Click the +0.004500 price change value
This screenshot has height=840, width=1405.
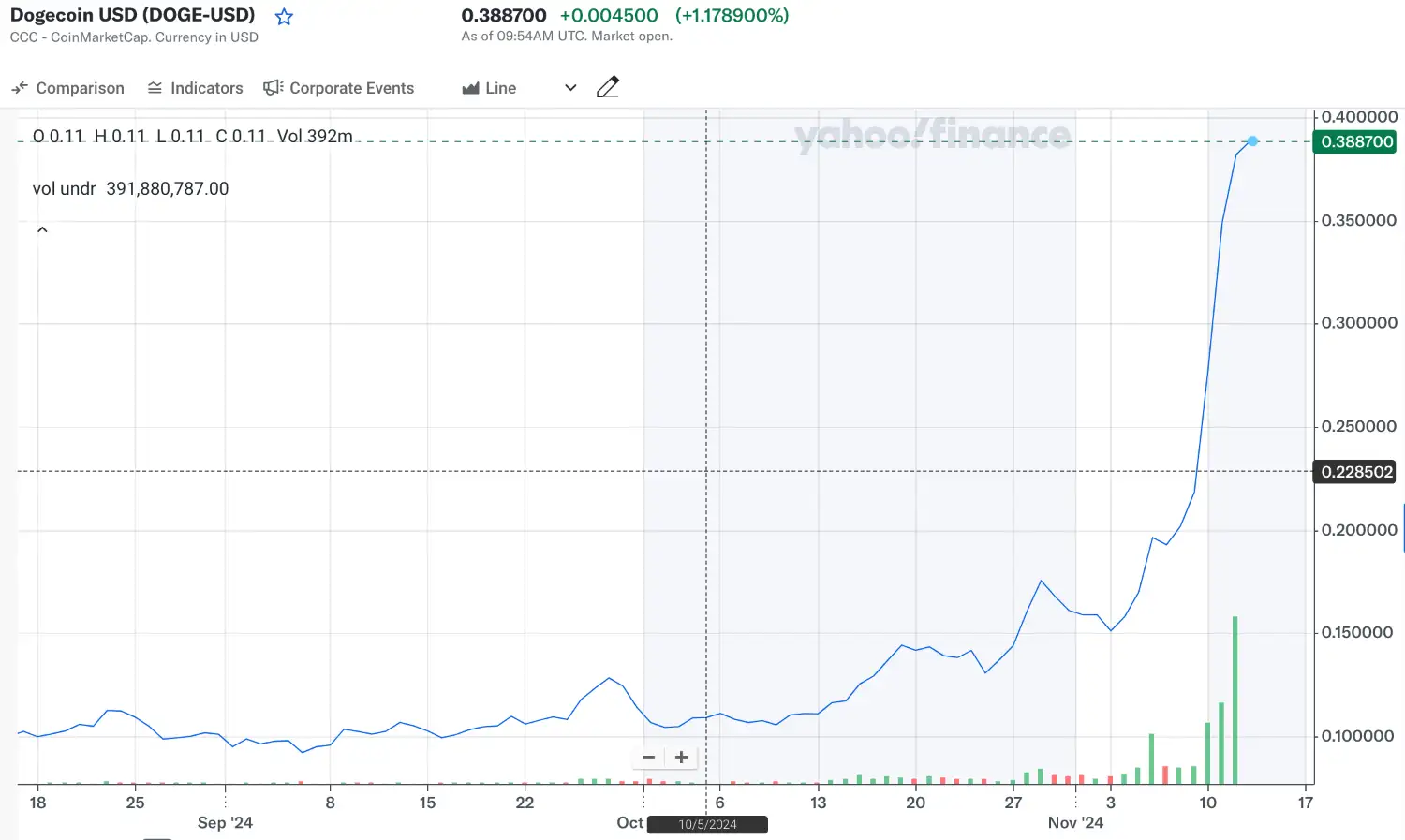pos(609,15)
